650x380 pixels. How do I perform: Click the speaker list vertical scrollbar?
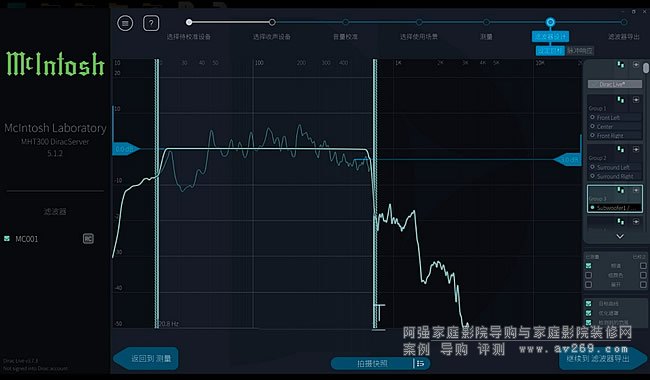click(646, 68)
